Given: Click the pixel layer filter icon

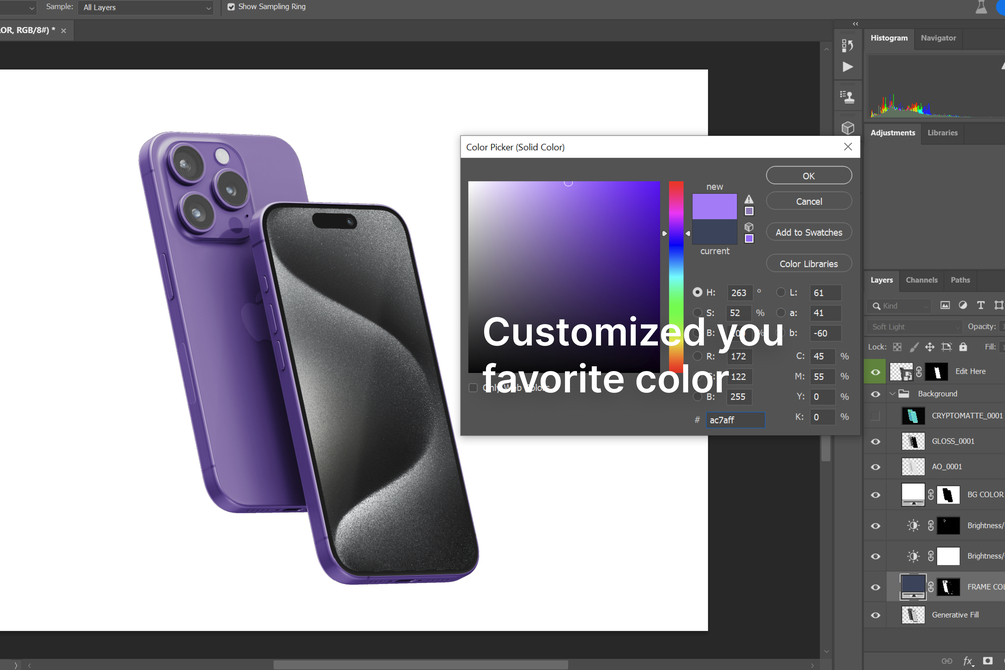Looking at the screenshot, I should 945,305.
